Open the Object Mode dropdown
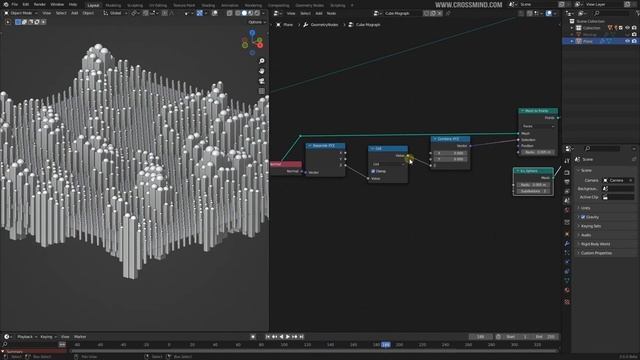 [x=21, y=13]
